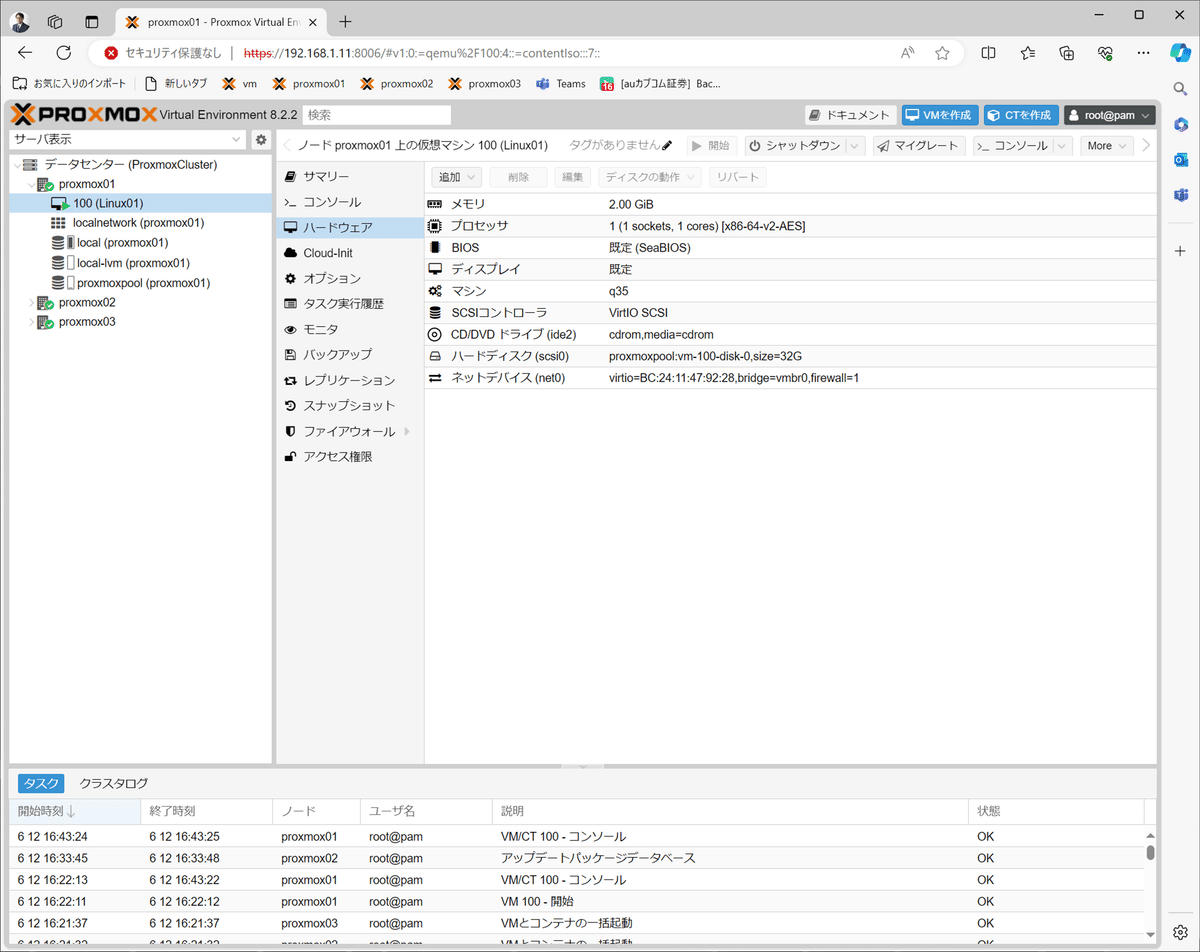Collapse the proxmox01 node tree arrow
The image size is (1200, 952).
(30, 184)
